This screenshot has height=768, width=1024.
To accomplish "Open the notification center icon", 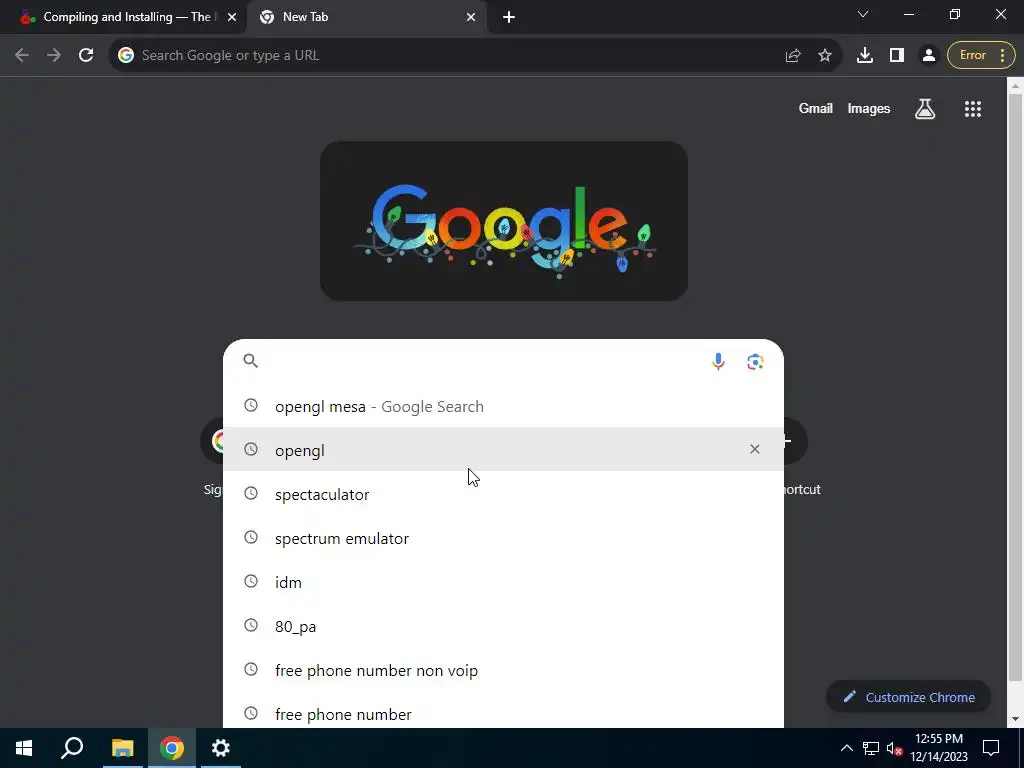I will pyautogui.click(x=991, y=748).
